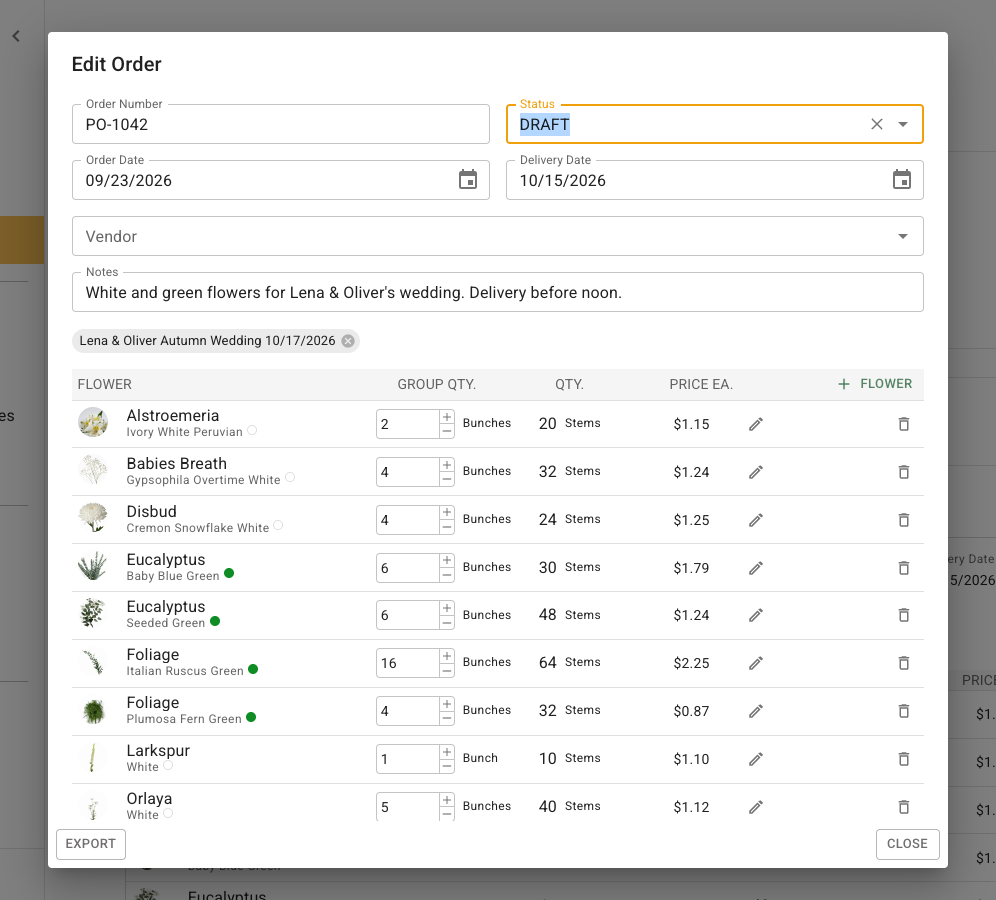Increase Eucalyptus Baby Blue group quantity
Image resolution: width=996 pixels, height=900 pixels.
pos(447,561)
